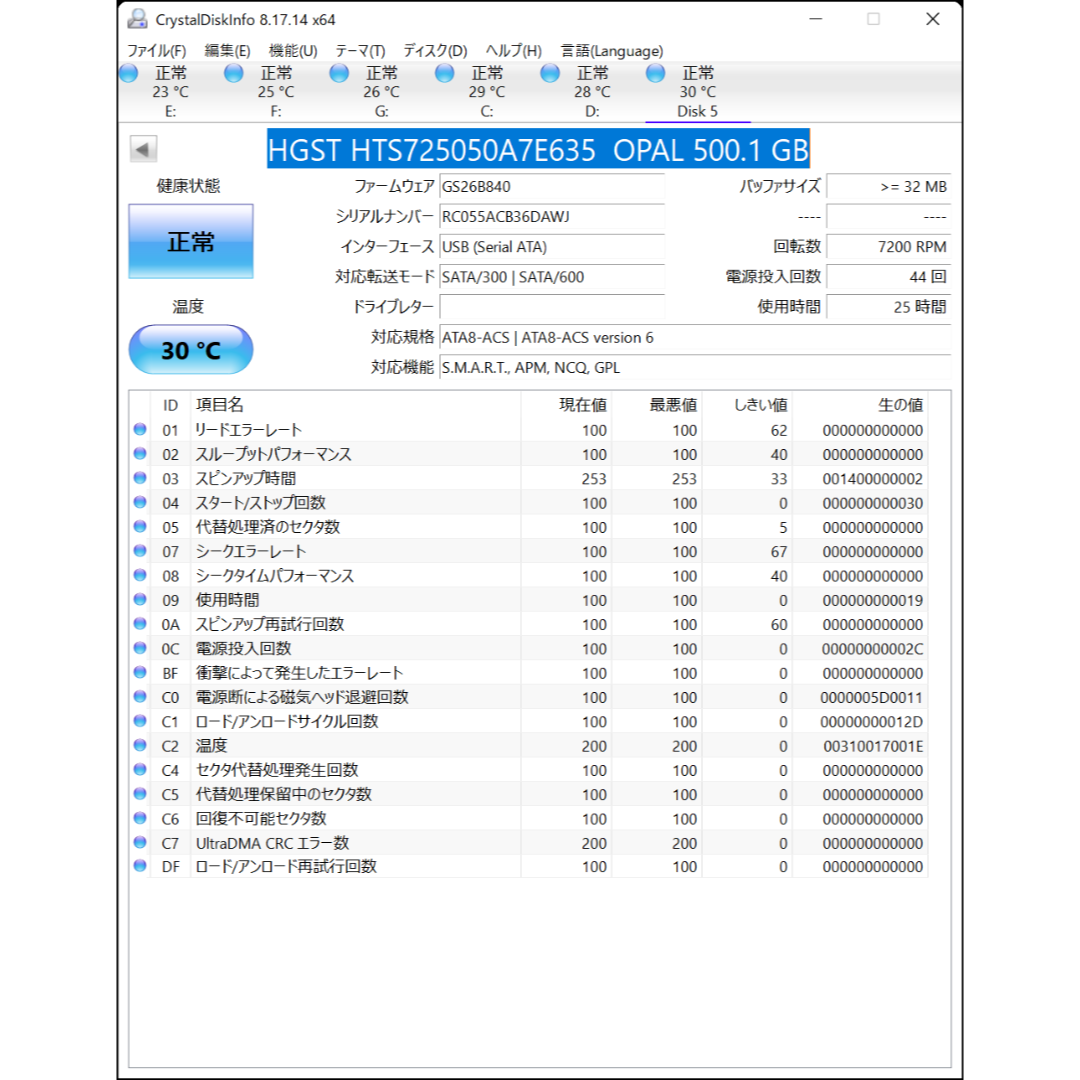
Task: Click status orb for BF 衝撃 error rate
Action: (140, 672)
